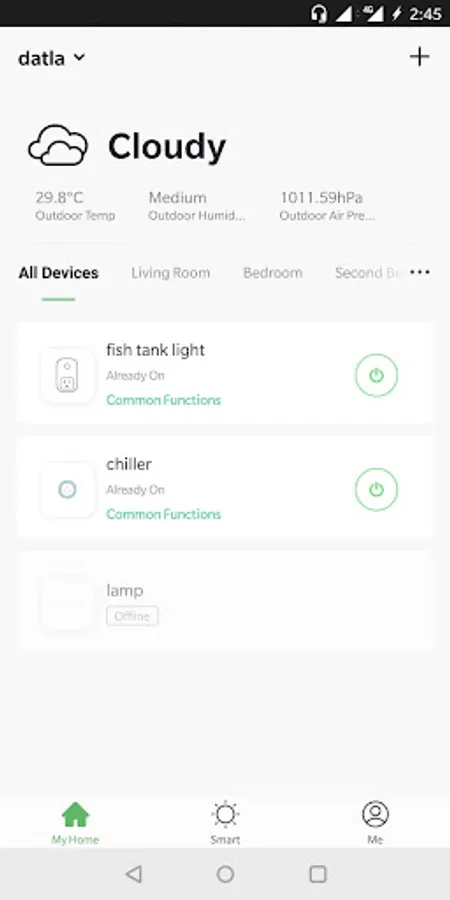Tap the Android home circle button
450x900 pixels.
click(x=225, y=874)
